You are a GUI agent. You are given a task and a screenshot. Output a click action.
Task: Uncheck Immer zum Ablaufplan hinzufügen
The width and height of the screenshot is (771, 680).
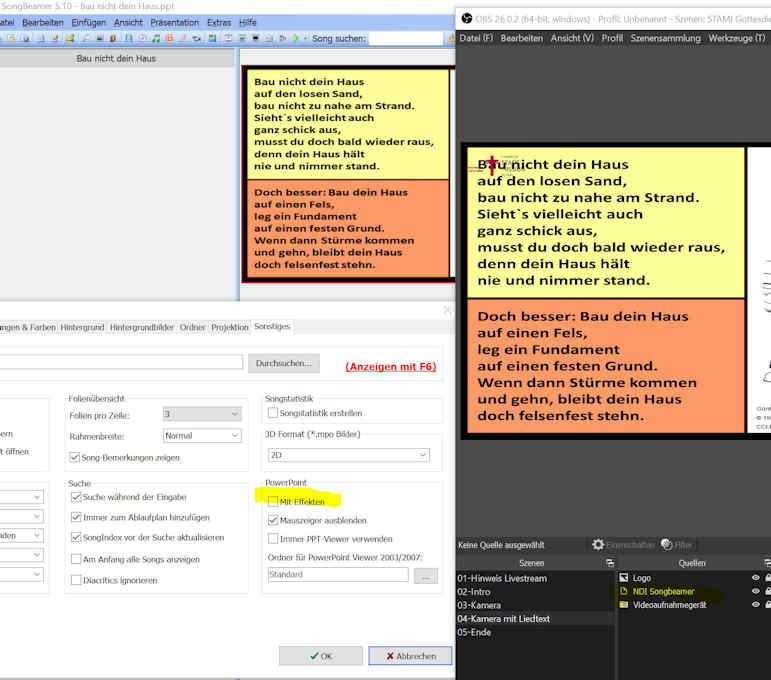[76, 517]
